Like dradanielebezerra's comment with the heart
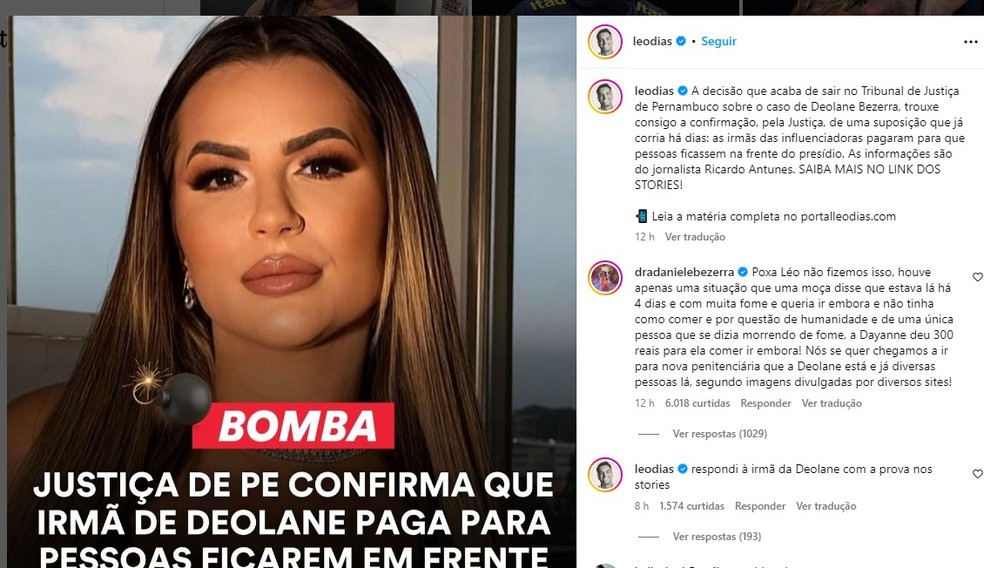 point(977,277)
